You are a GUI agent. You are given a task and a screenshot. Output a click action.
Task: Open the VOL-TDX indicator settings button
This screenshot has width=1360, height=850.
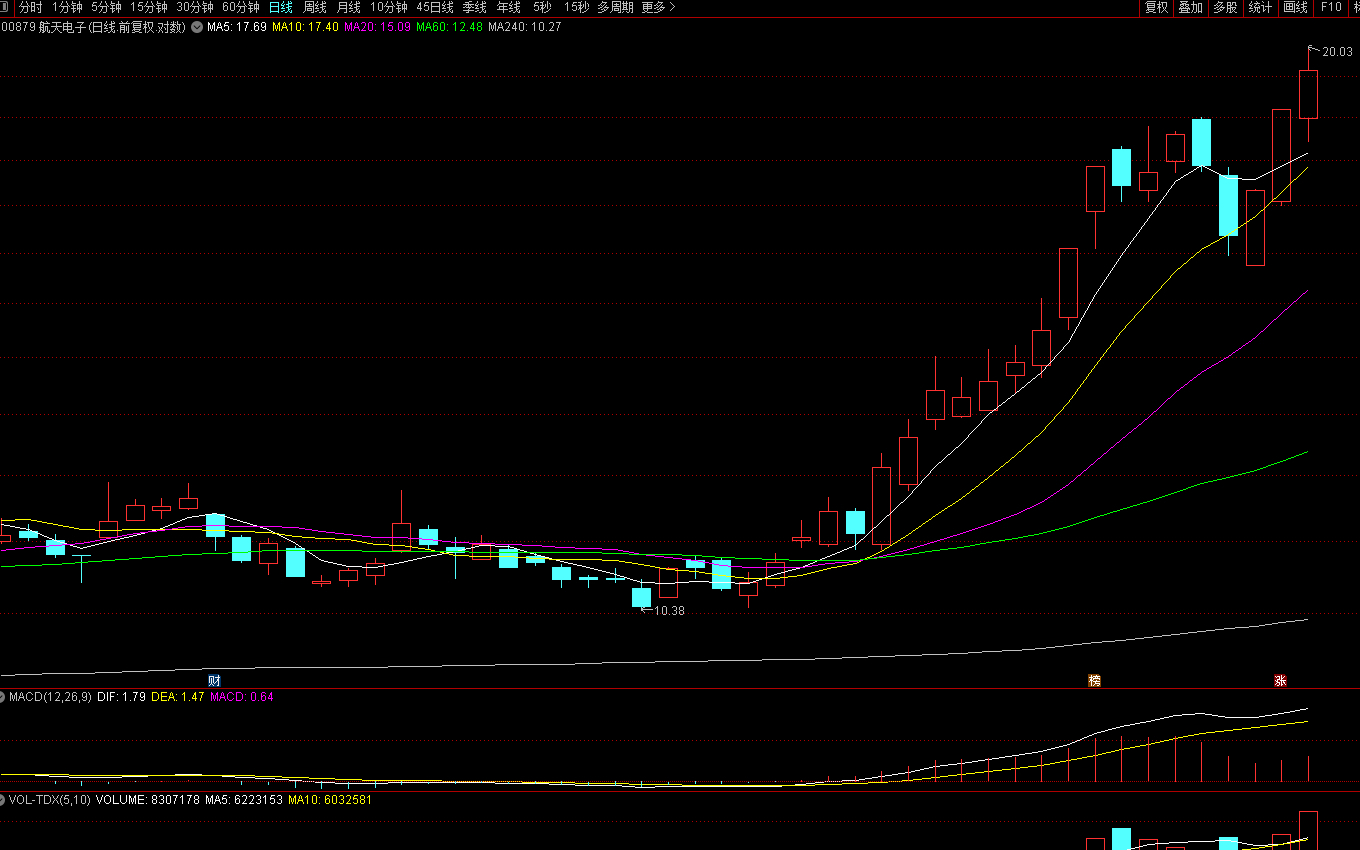coord(3,800)
